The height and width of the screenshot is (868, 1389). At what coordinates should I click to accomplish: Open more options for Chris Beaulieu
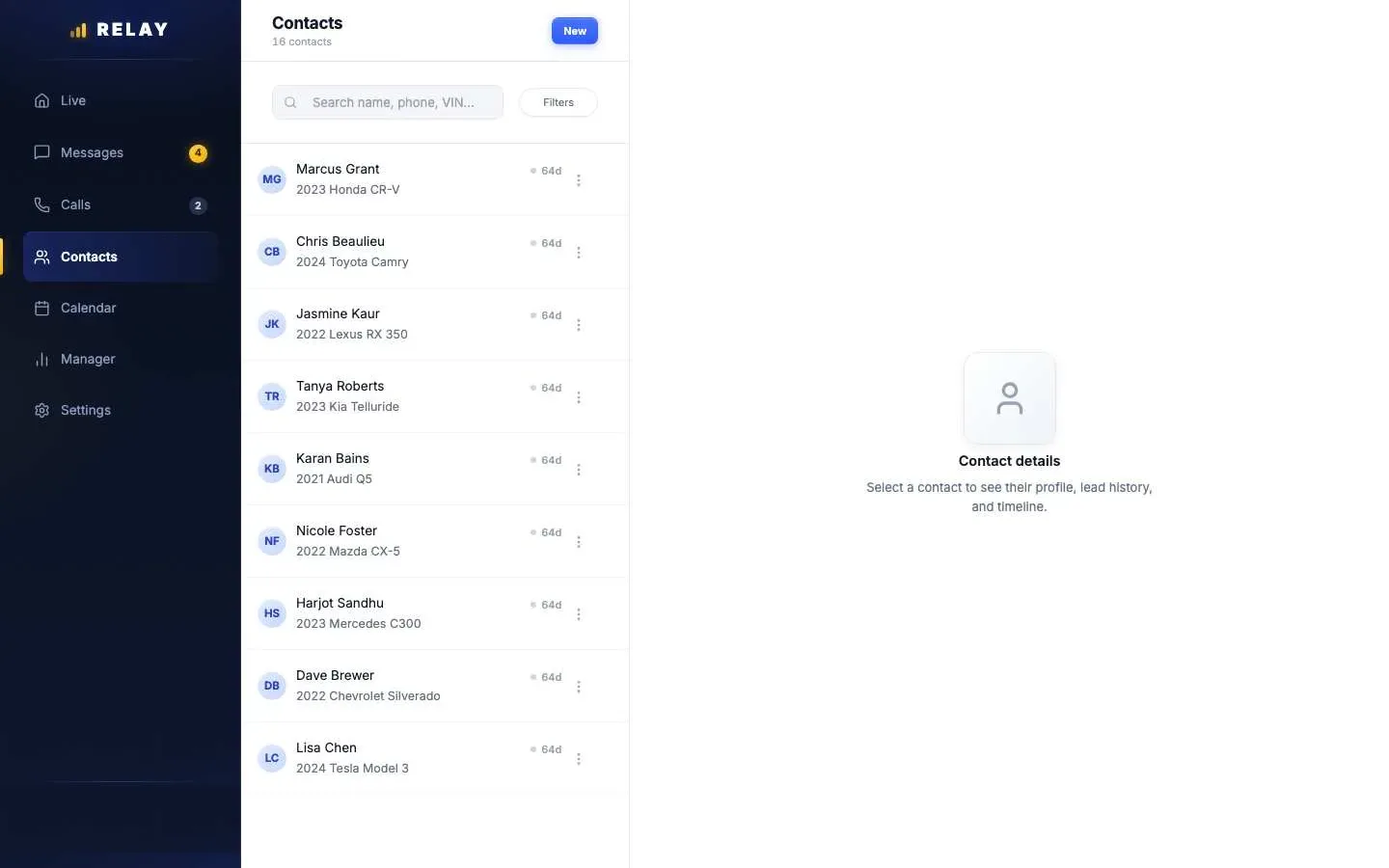click(x=579, y=253)
